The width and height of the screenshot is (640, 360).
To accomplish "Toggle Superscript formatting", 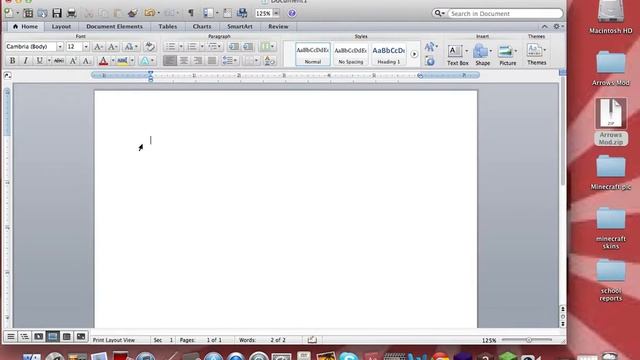I will [73, 61].
